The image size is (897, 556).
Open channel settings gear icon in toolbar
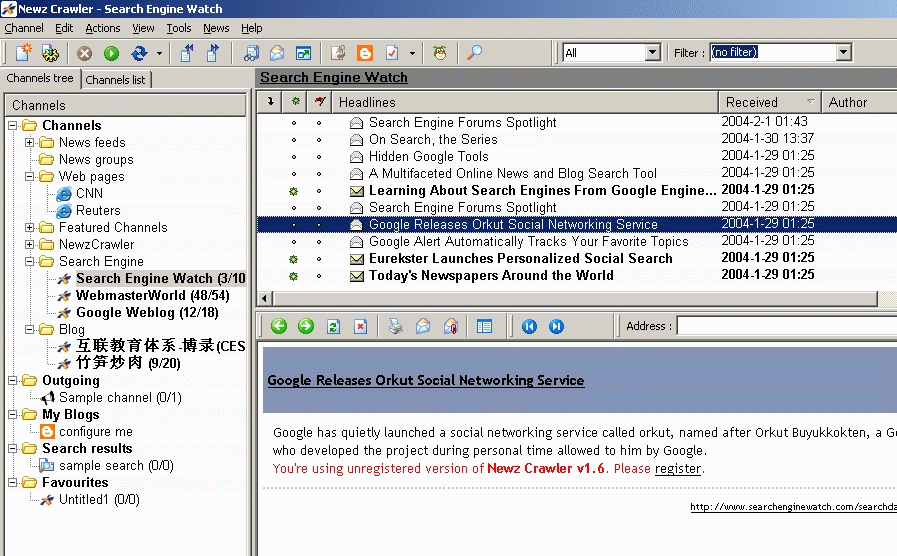click(x=50, y=53)
